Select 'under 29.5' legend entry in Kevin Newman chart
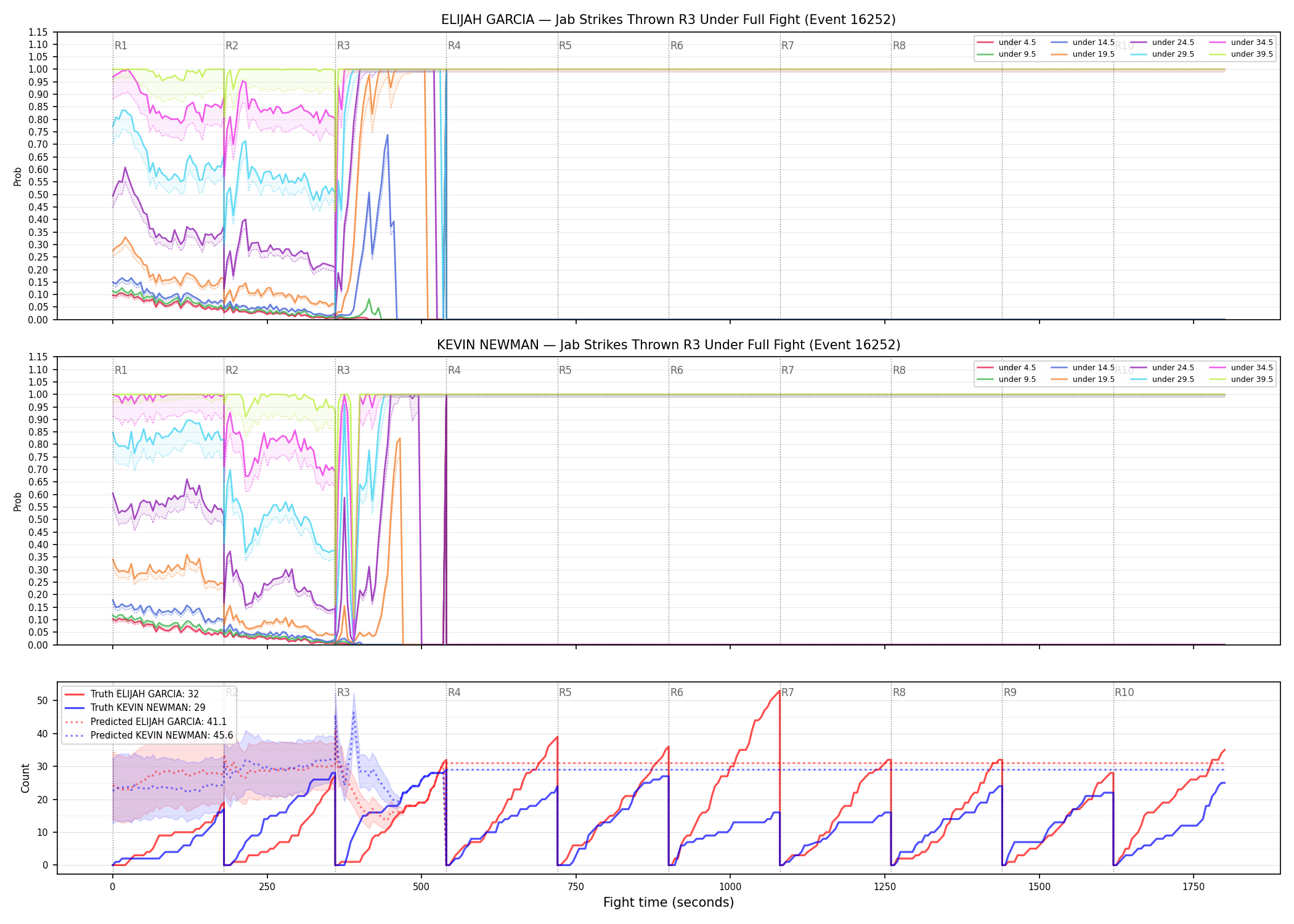 (1162, 379)
